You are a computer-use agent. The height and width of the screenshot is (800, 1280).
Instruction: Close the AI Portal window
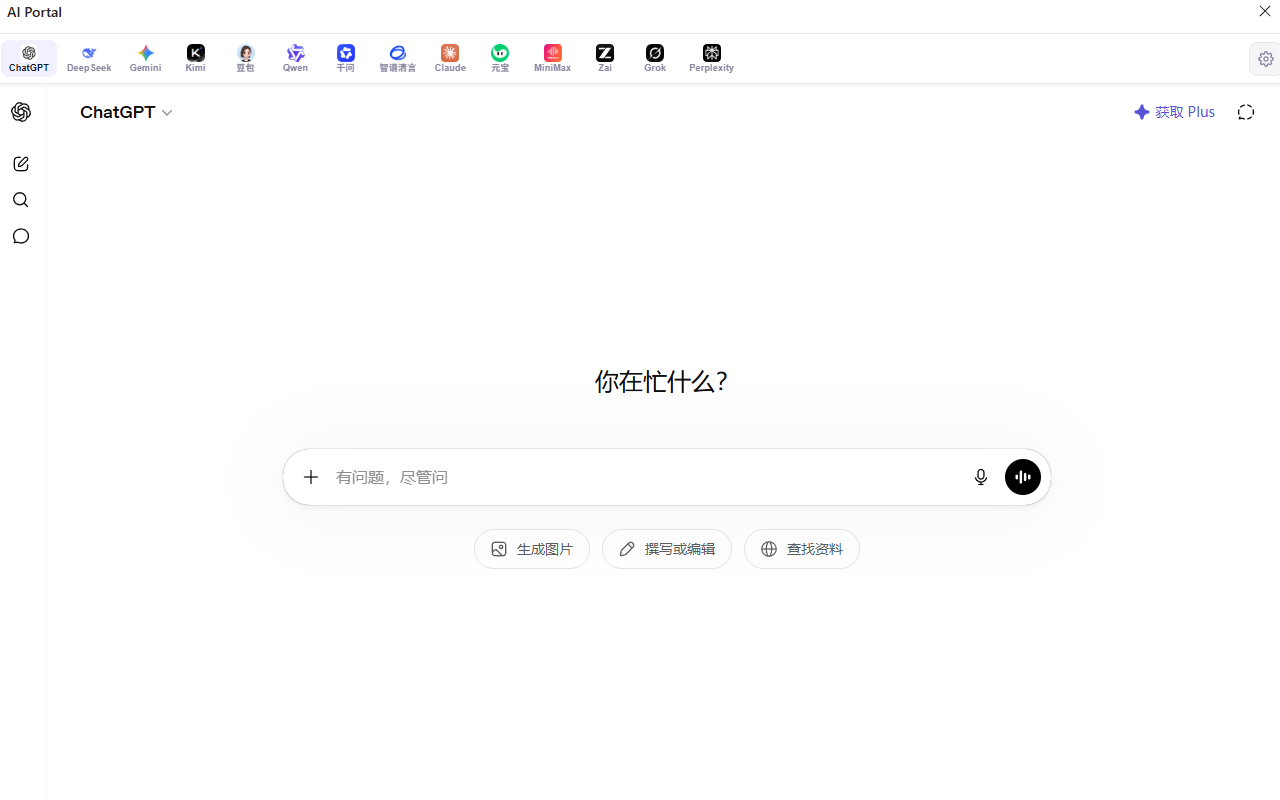pos(1265,12)
